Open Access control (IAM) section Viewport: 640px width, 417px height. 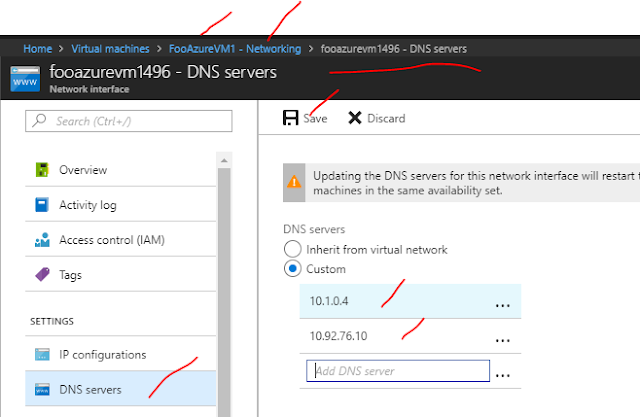pyautogui.click(x=120, y=240)
